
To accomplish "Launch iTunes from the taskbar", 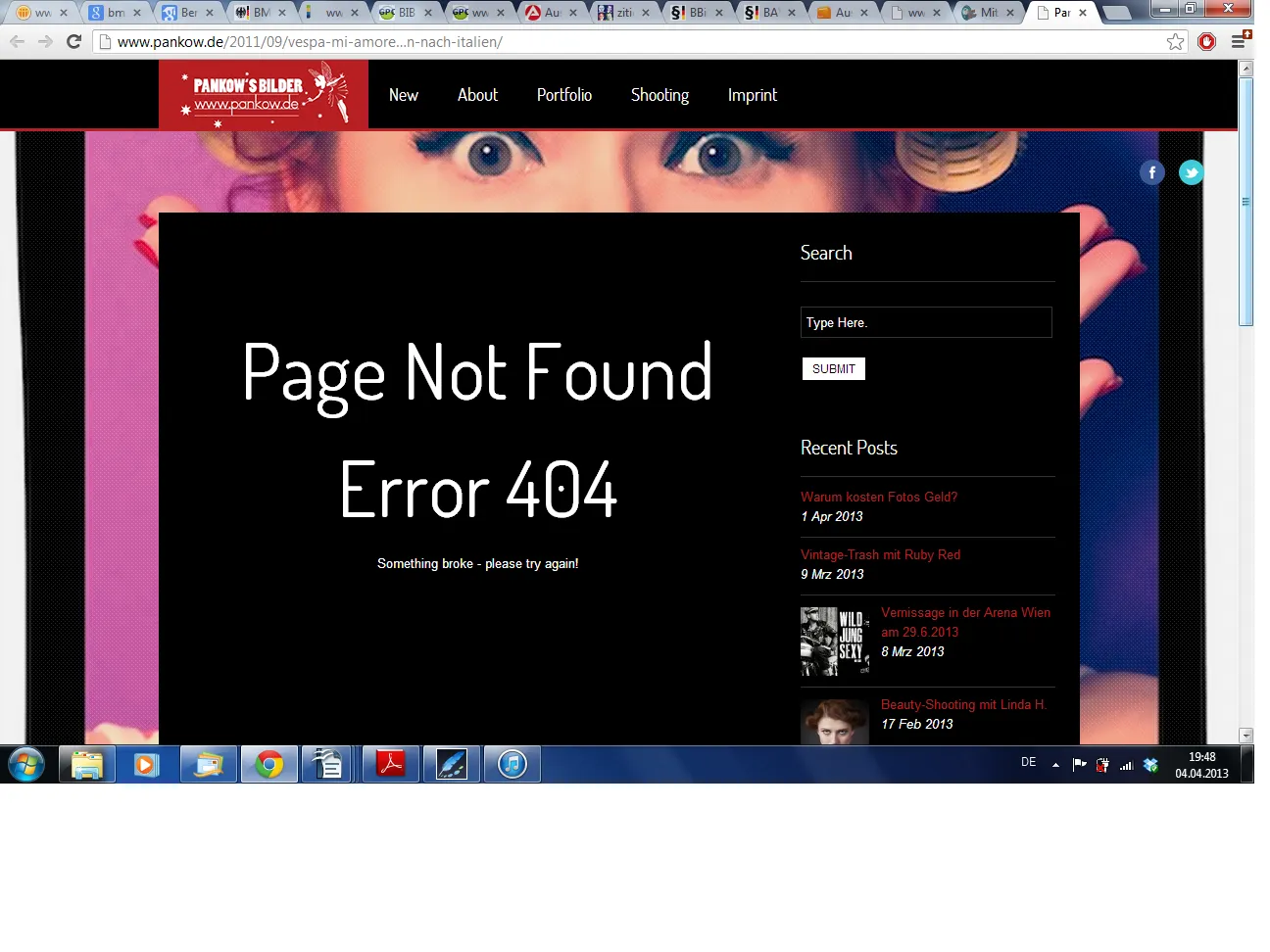I will (513, 764).
